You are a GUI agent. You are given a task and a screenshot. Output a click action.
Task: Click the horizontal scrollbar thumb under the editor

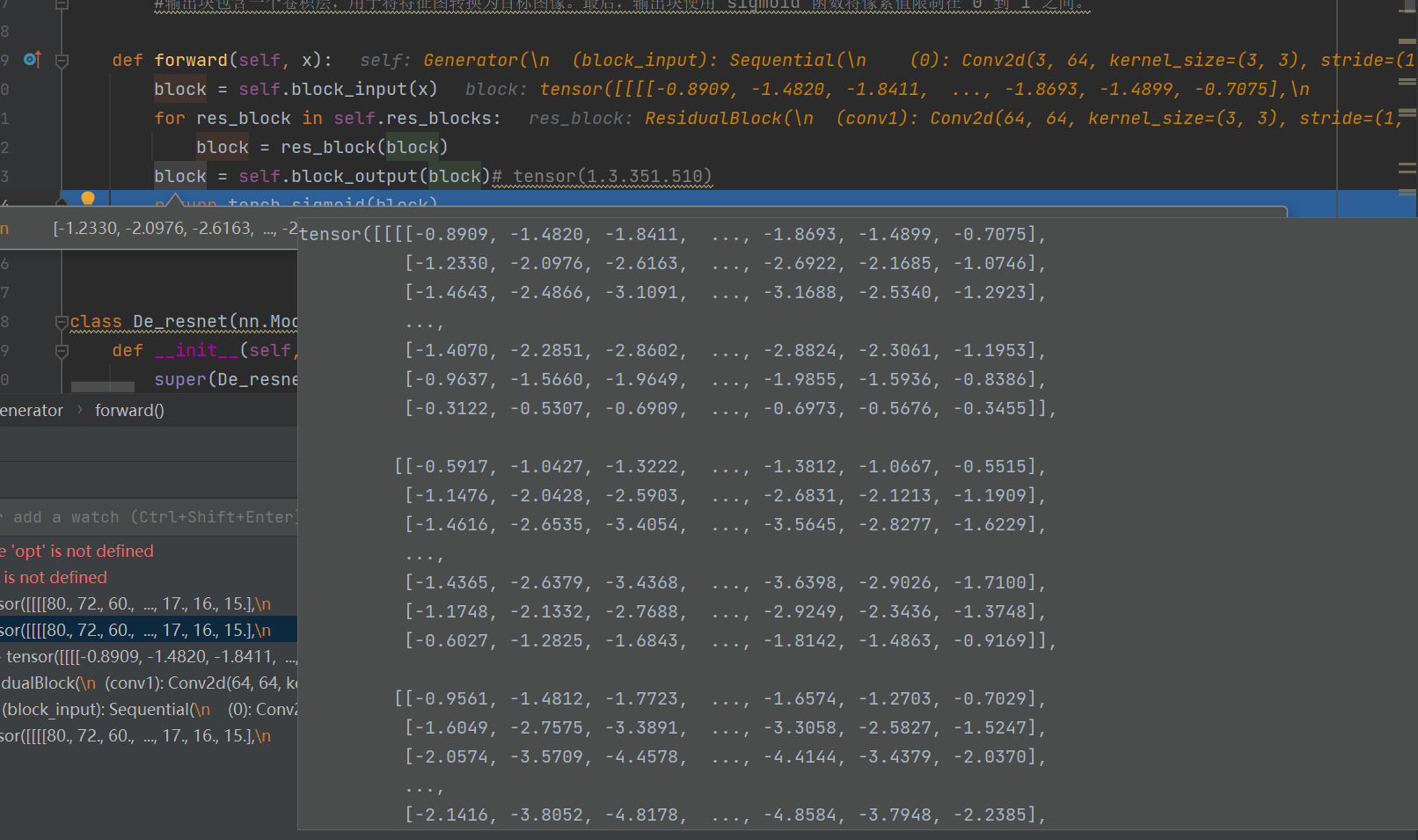coord(103,387)
